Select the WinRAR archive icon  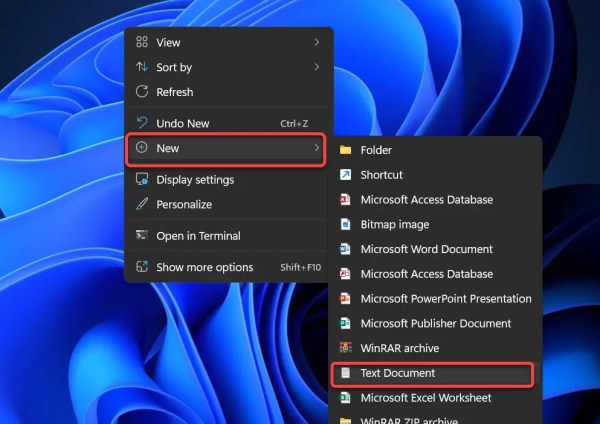[345, 348]
